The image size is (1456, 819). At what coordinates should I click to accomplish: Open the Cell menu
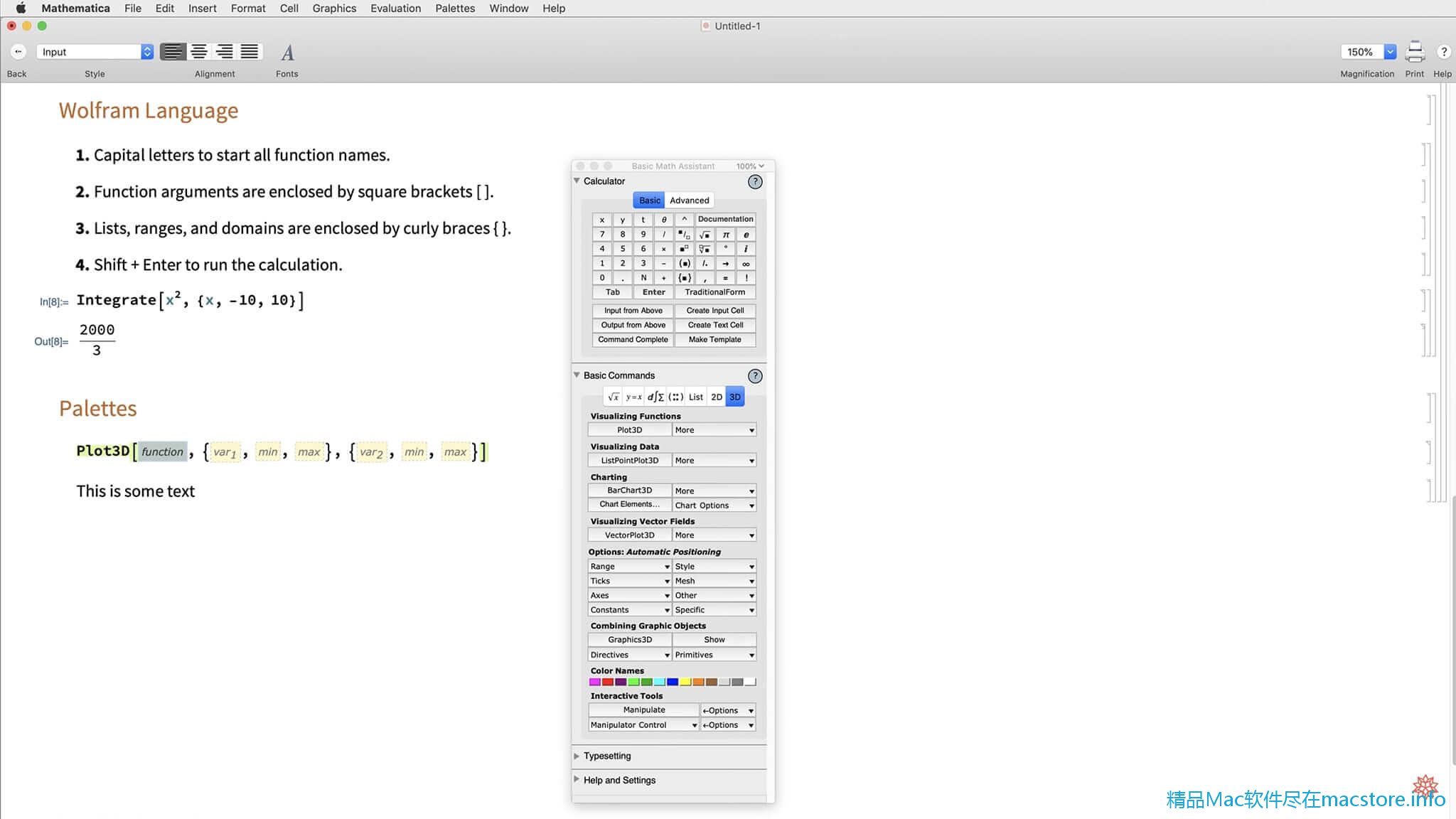click(289, 9)
